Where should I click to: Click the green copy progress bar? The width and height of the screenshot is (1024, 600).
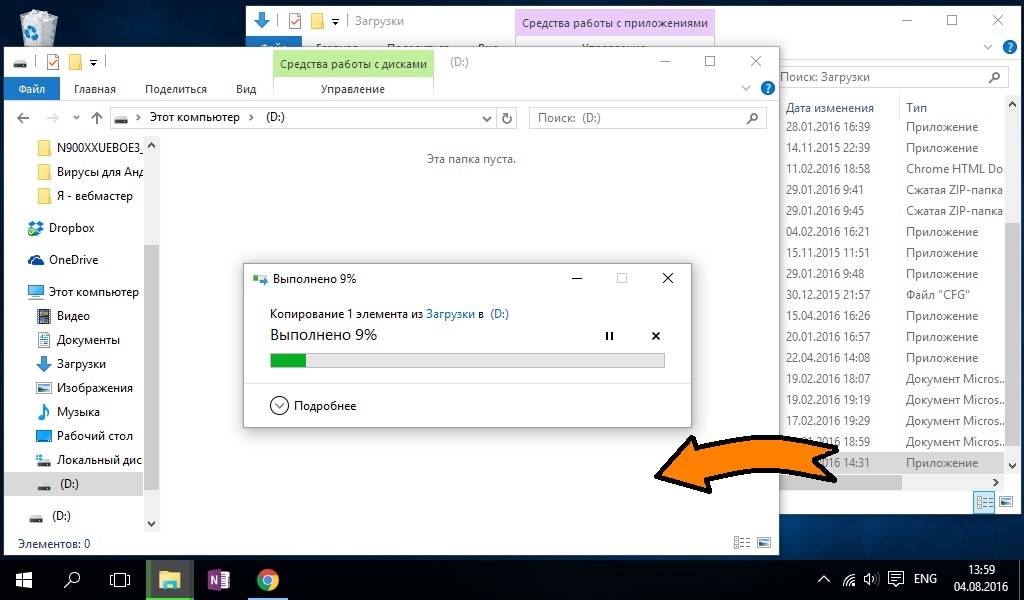pyautogui.click(x=467, y=361)
